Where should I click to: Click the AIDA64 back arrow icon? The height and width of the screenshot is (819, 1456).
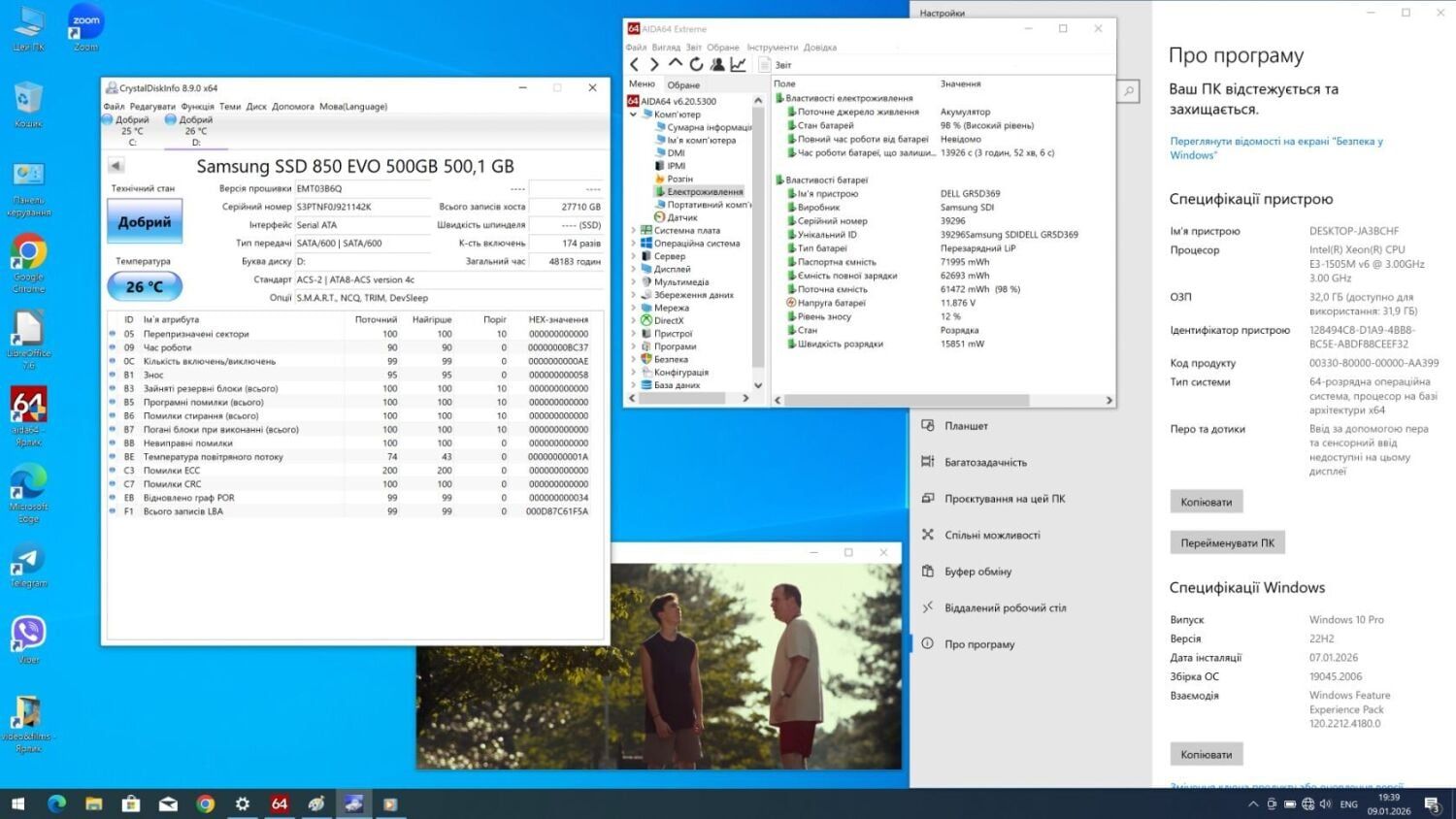click(634, 65)
